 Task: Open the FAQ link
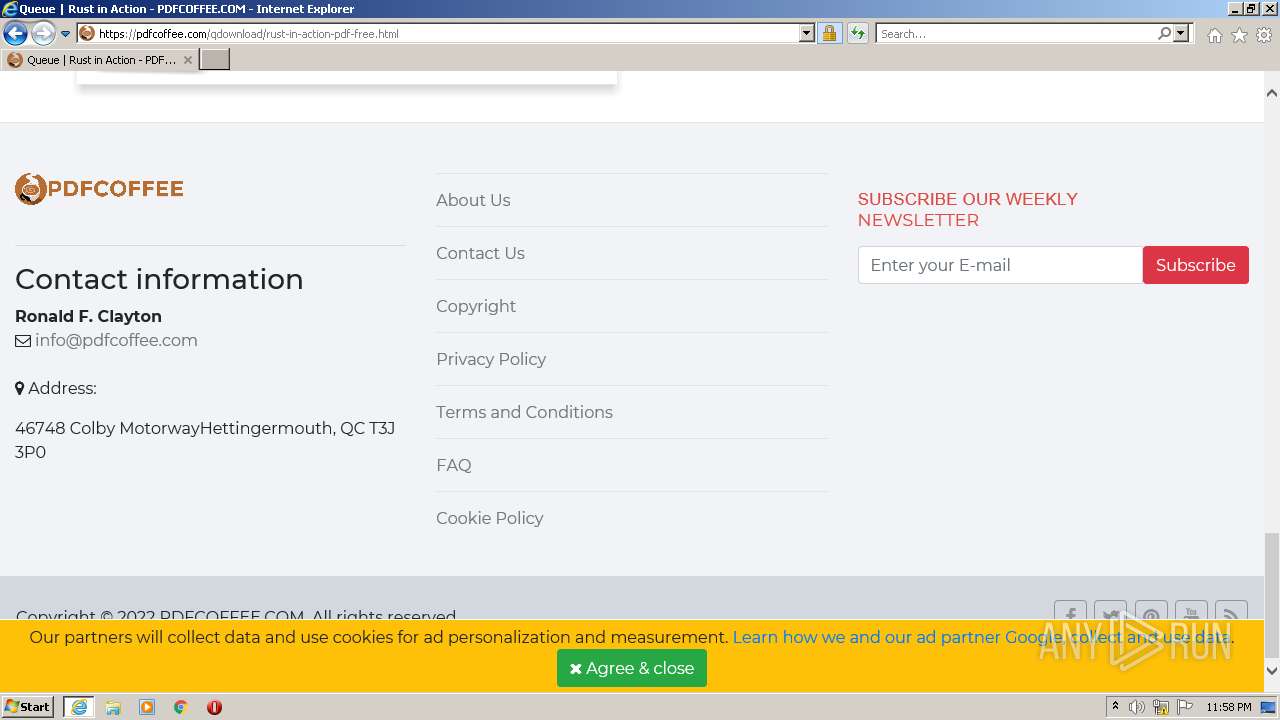[x=454, y=465]
